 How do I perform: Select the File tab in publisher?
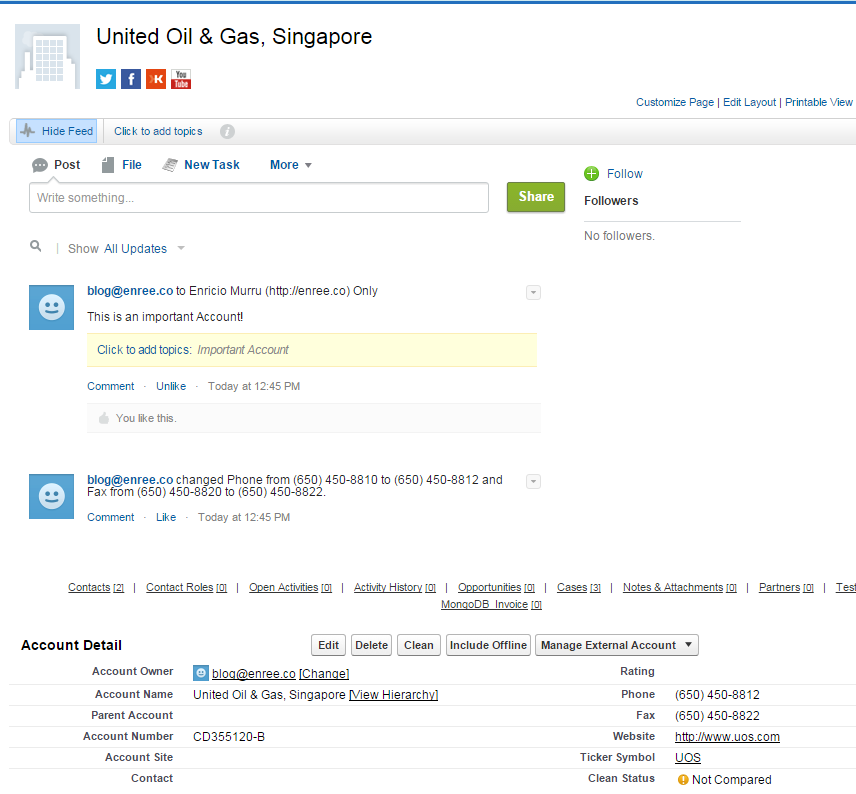(x=122, y=165)
